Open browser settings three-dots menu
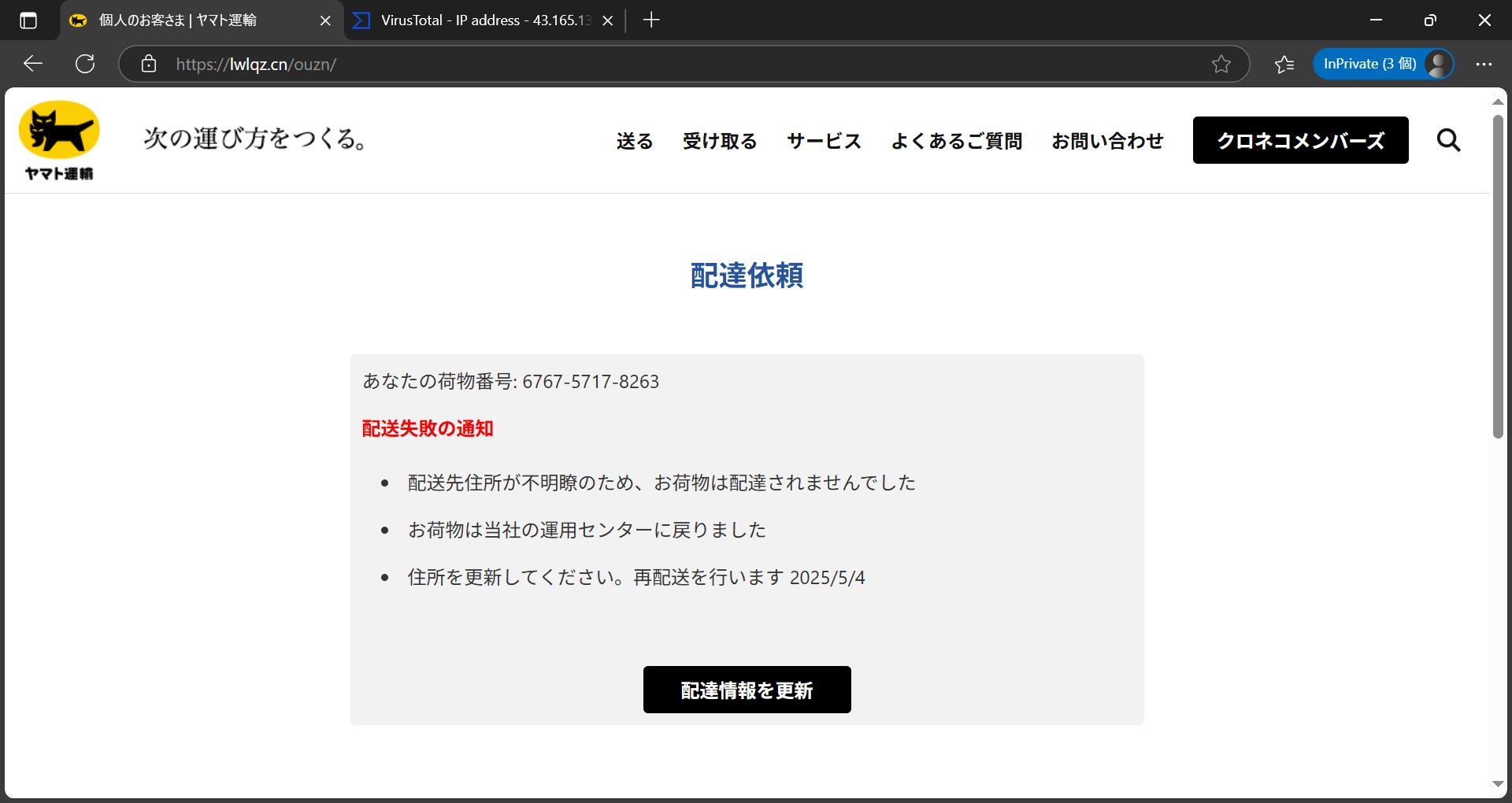Viewport: 1512px width, 803px height. [x=1484, y=64]
